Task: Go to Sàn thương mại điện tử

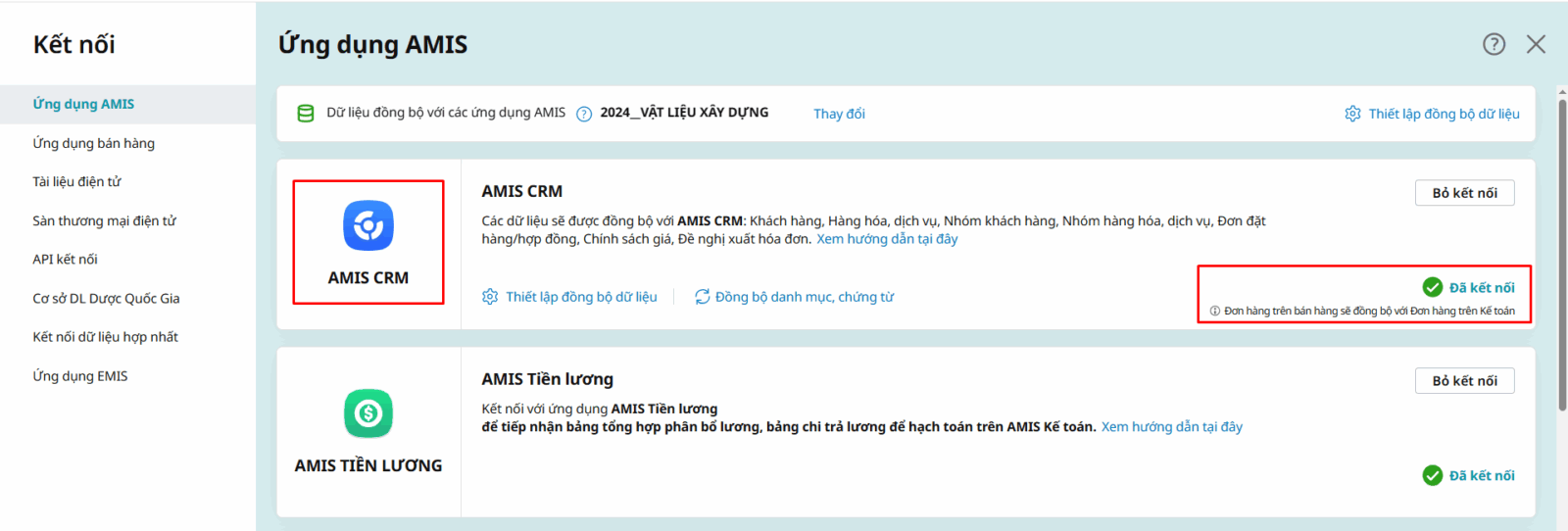Action: 105,220
